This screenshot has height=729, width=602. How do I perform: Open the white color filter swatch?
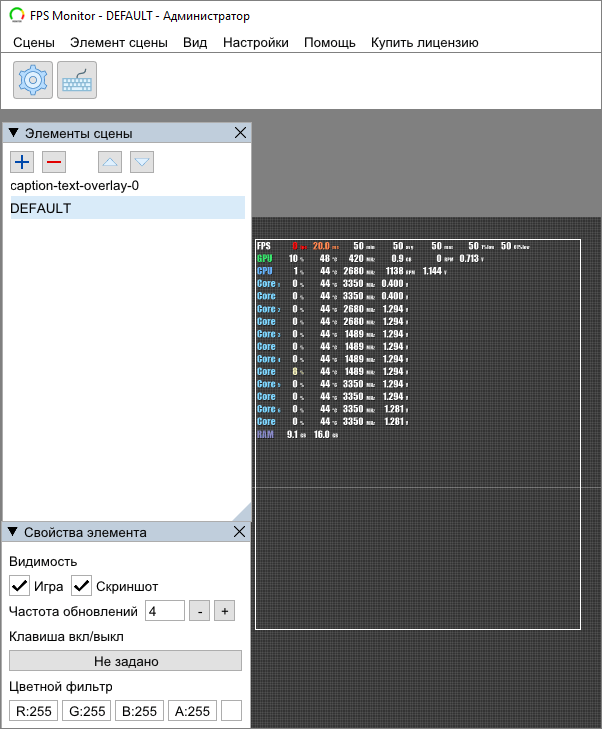pyautogui.click(x=232, y=711)
